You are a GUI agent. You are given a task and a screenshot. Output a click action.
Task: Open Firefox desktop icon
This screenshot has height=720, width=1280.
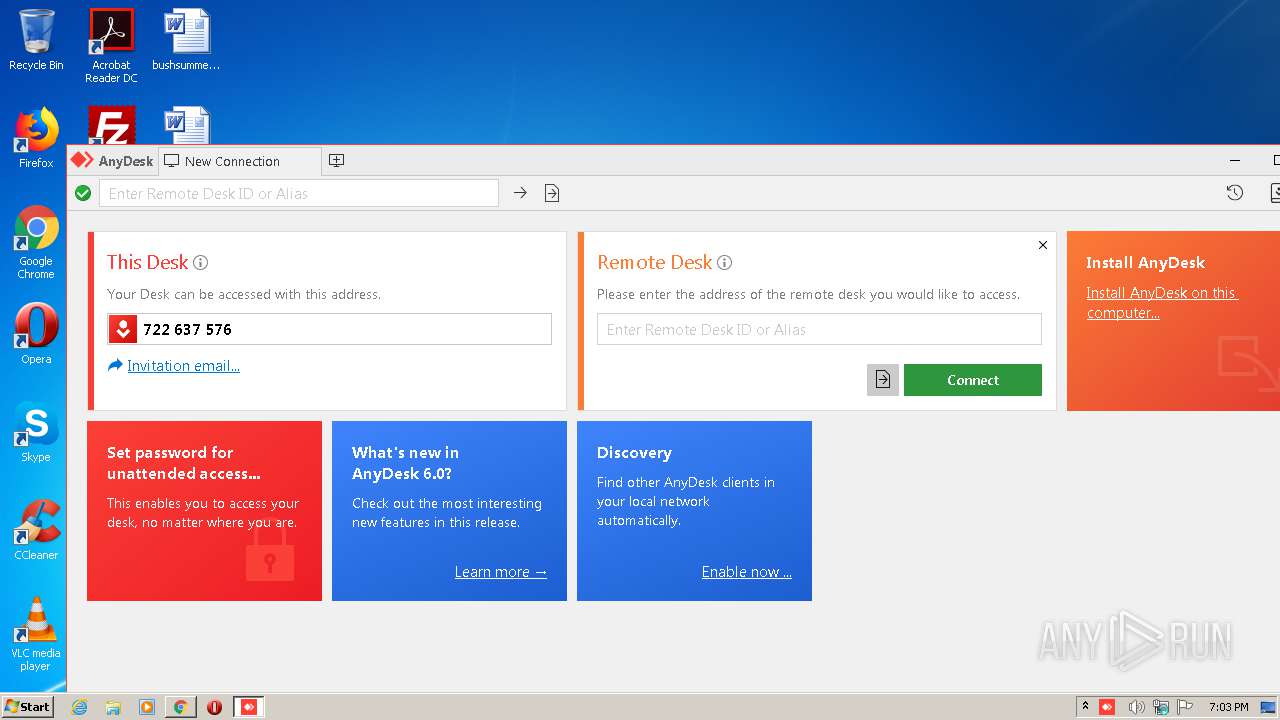click(36, 138)
